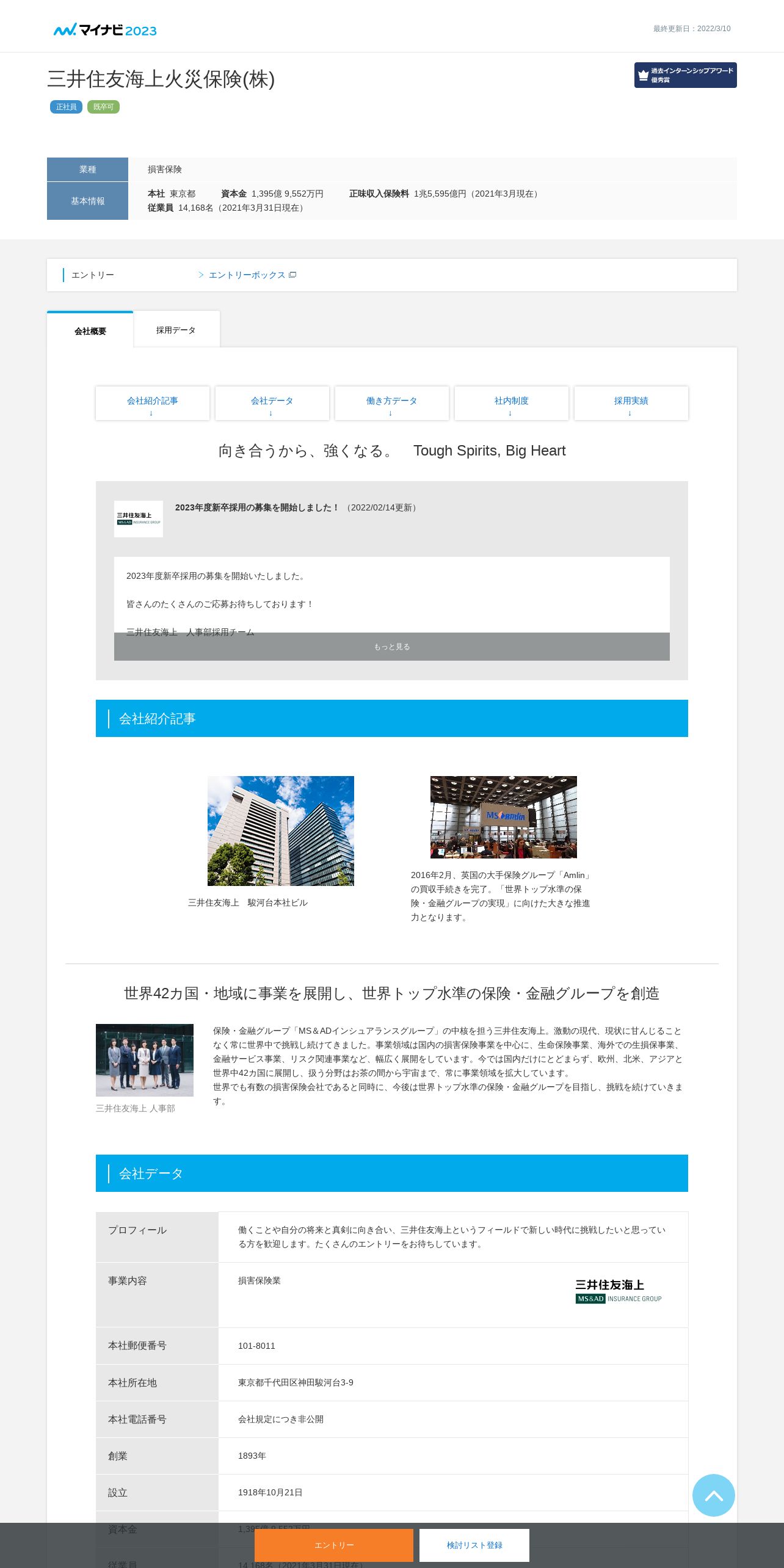784x1568 pixels.
Task: Click the 三井住友海上 MS&AD logo in 事業内容 row
Action: [x=619, y=1291]
